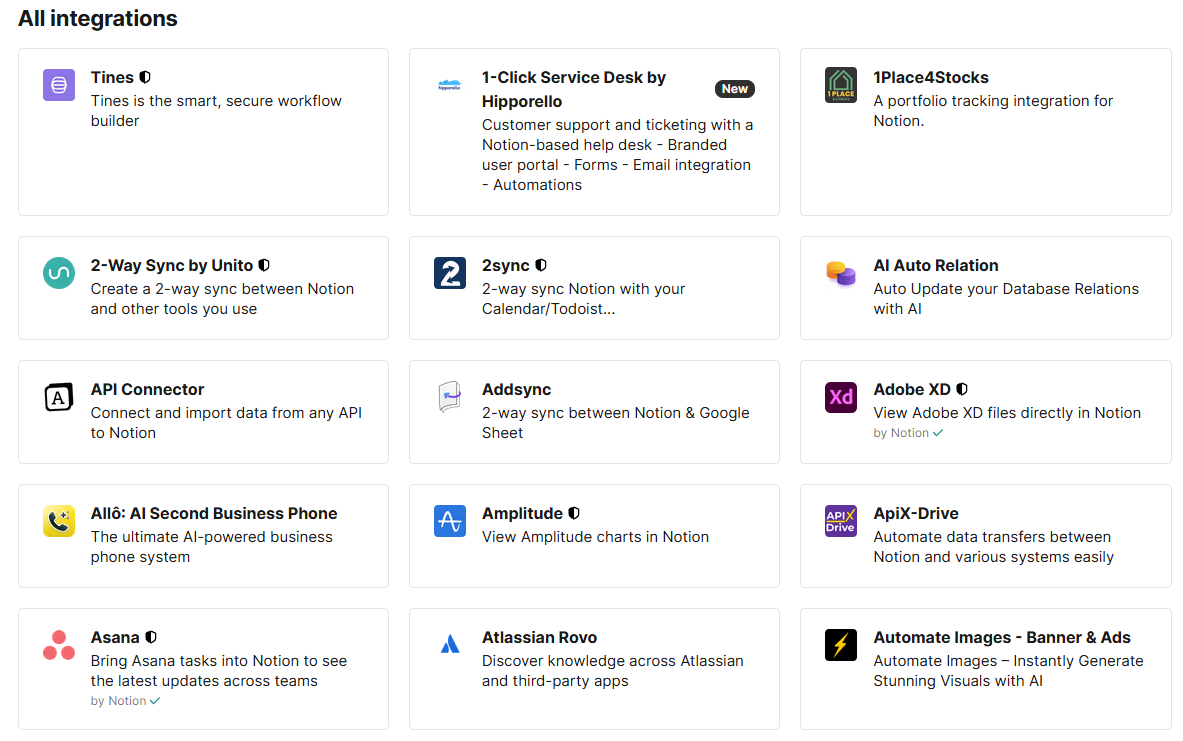Click the Addsync sheet icon
This screenshot has width=1183, height=741.
[450, 397]
